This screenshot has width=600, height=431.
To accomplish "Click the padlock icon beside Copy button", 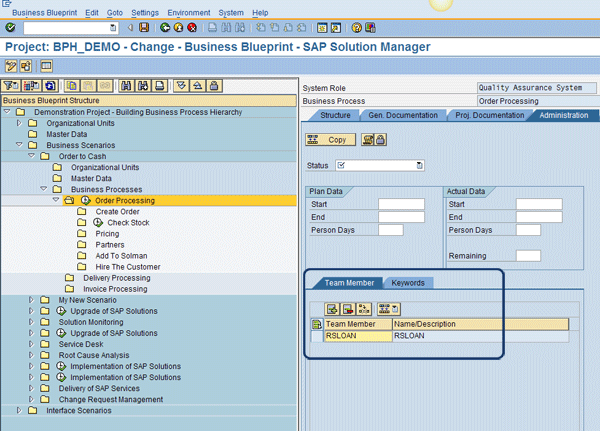I will [380, 140].
